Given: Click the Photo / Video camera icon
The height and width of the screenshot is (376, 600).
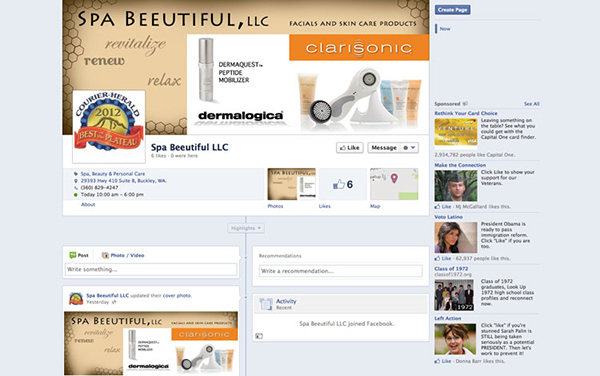Looking at the screenshot, I should coord(105,255).
